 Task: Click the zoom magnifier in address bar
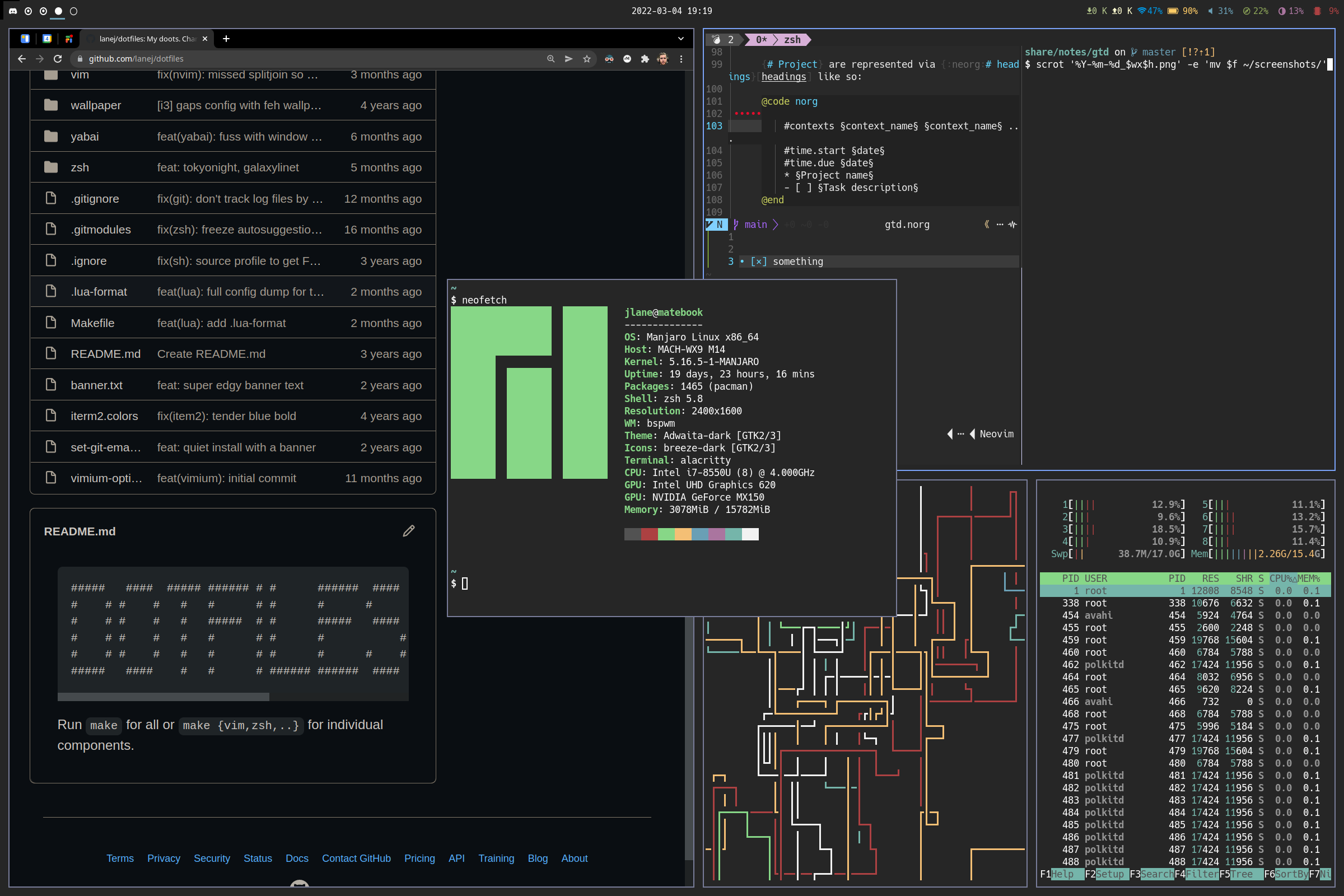click(550, 59)
